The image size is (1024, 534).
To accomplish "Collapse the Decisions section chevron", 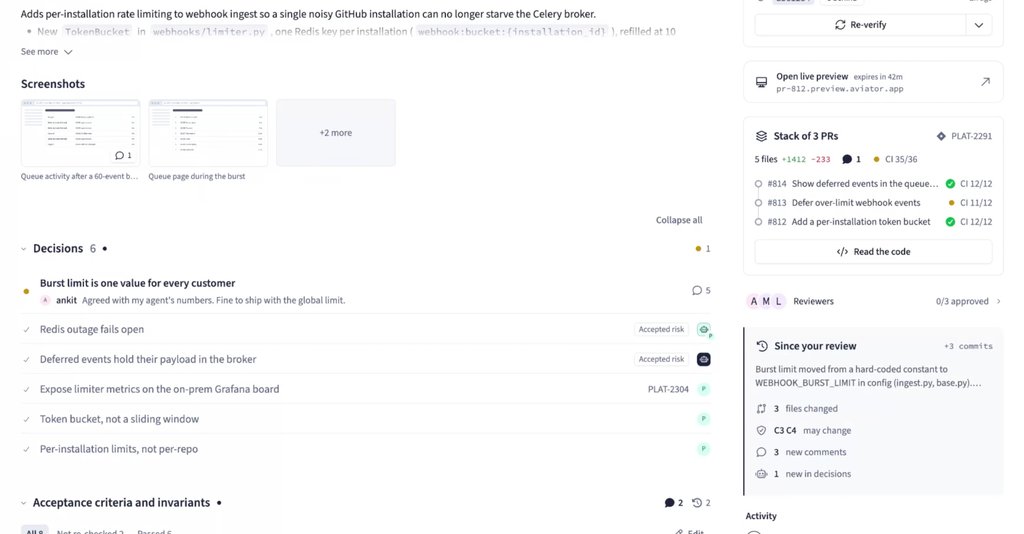I will pyautogui.click(x=24, y=249).
